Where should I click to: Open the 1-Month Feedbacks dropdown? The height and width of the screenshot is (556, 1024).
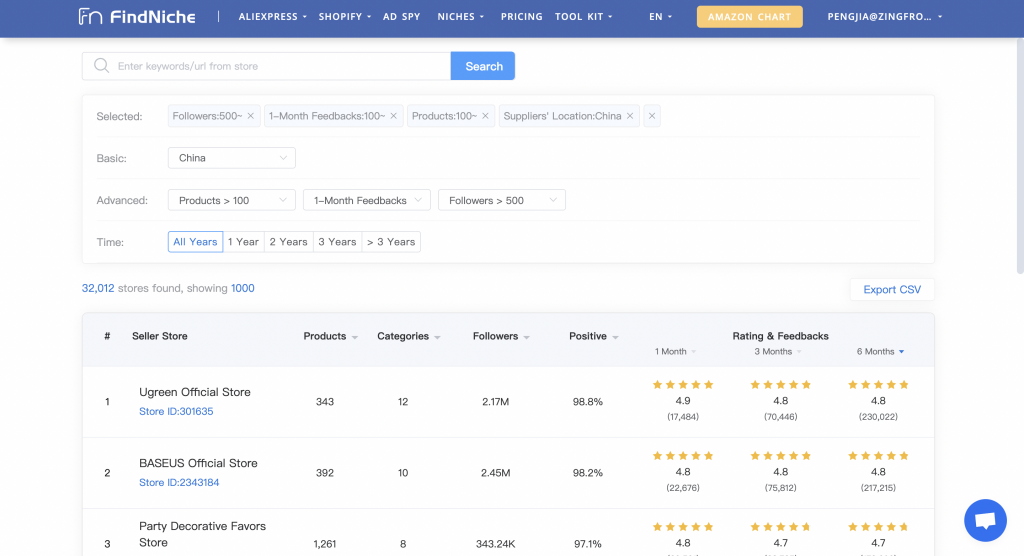click(367, 200)
